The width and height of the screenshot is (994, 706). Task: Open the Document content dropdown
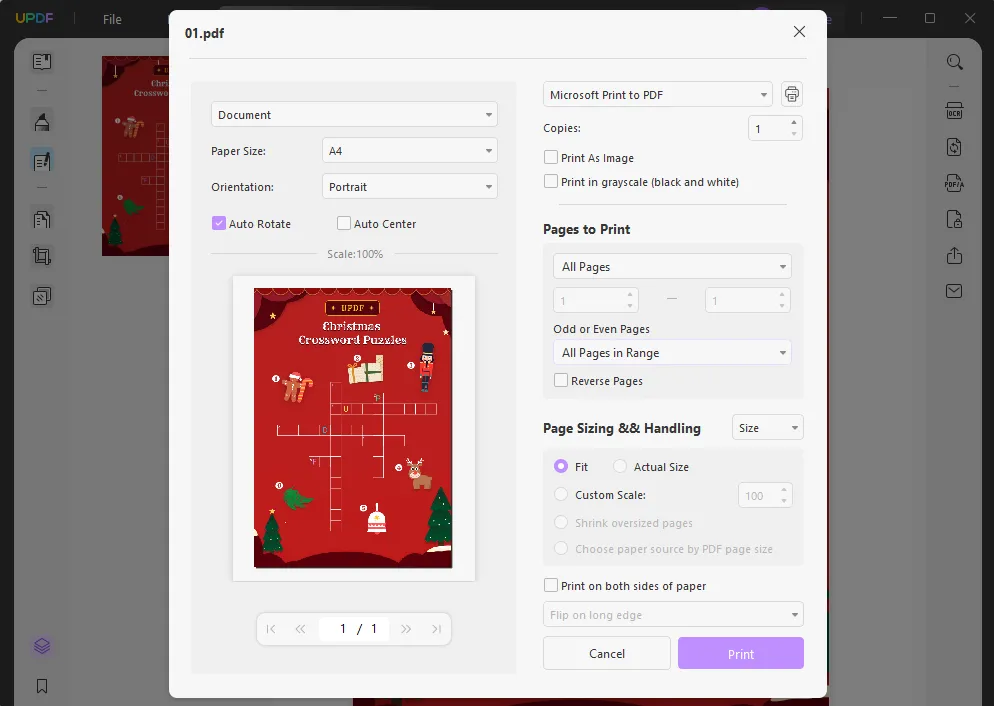pos(354,115)
